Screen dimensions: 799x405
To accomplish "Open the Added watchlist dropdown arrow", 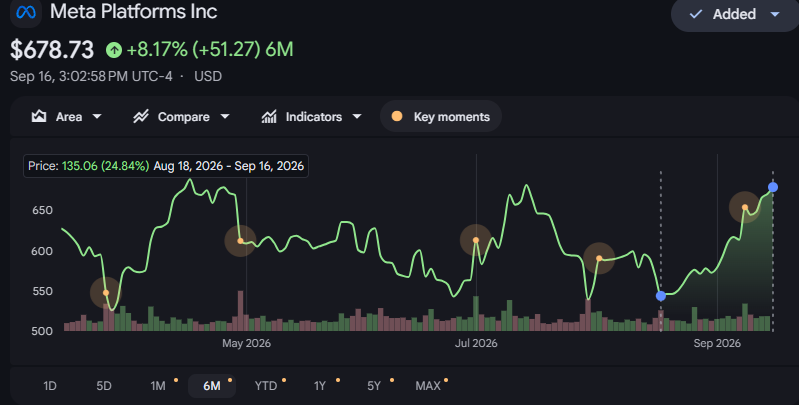I will [775, 14].
